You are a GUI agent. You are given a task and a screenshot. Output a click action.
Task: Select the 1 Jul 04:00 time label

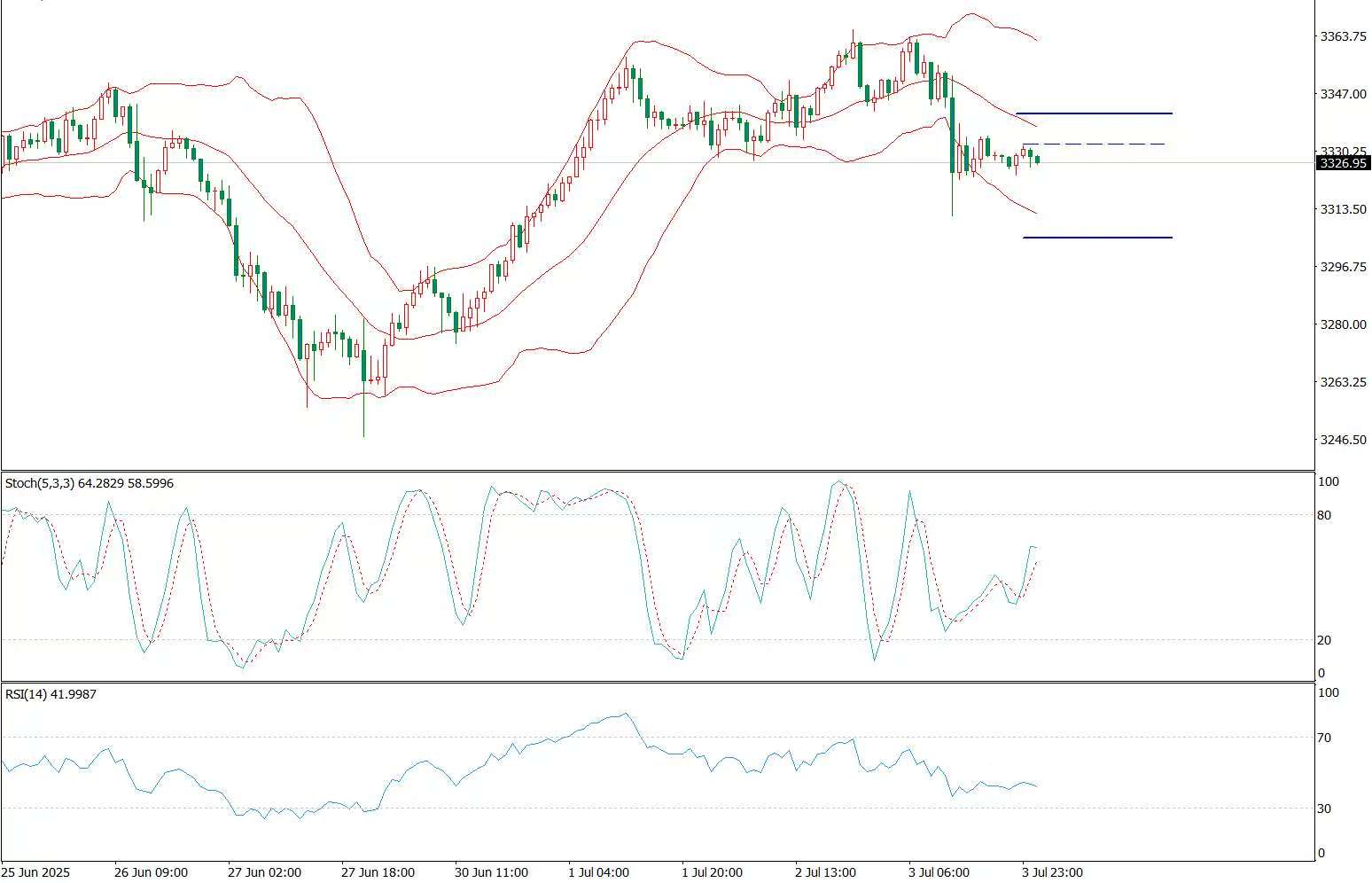pos(598,872)
